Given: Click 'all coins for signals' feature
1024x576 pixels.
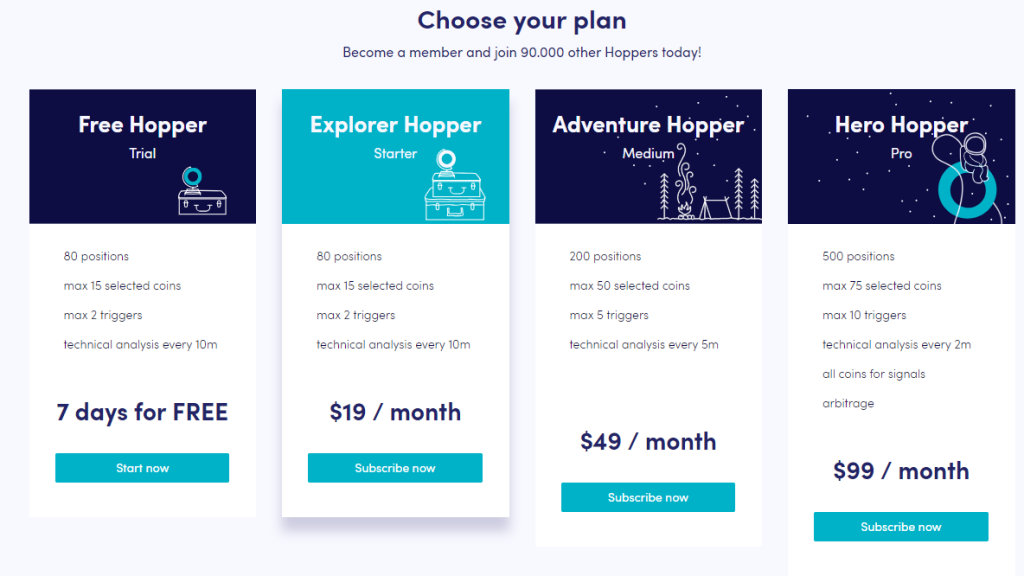Looking at the screenshot, I should tap(874, 374).
